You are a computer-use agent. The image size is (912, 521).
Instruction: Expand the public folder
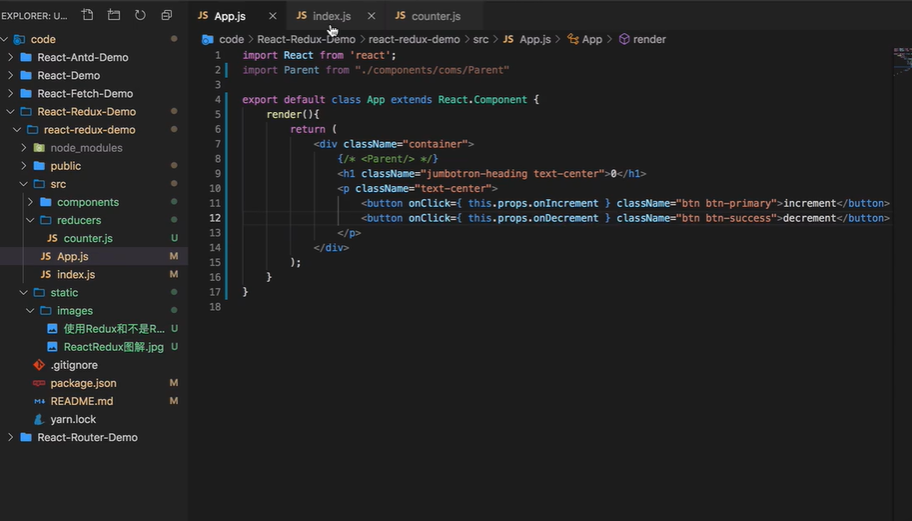tap(24, 166)
